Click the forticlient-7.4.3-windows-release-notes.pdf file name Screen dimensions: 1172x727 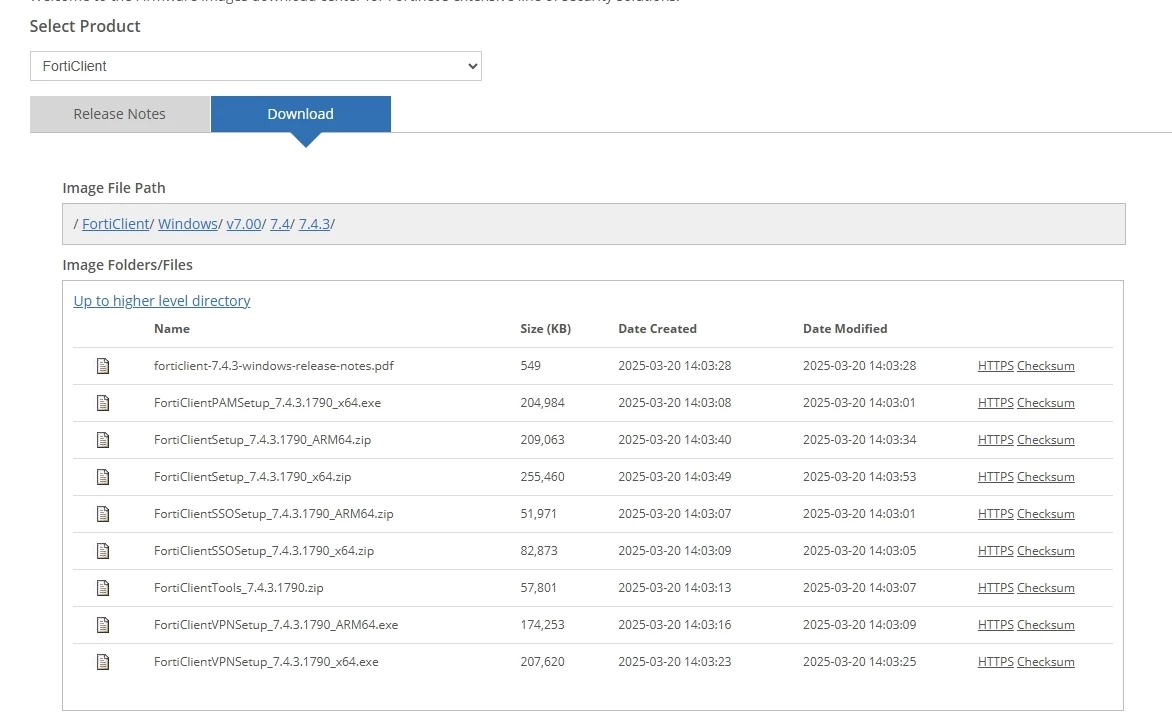pyautogui.click(x=274, y=365)
